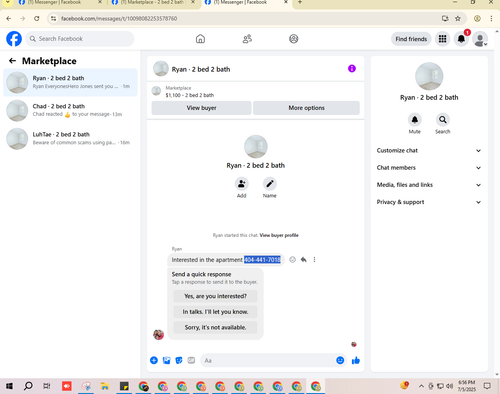
Task: Choose a GIF icon in composer
Action: click(191, 360)
